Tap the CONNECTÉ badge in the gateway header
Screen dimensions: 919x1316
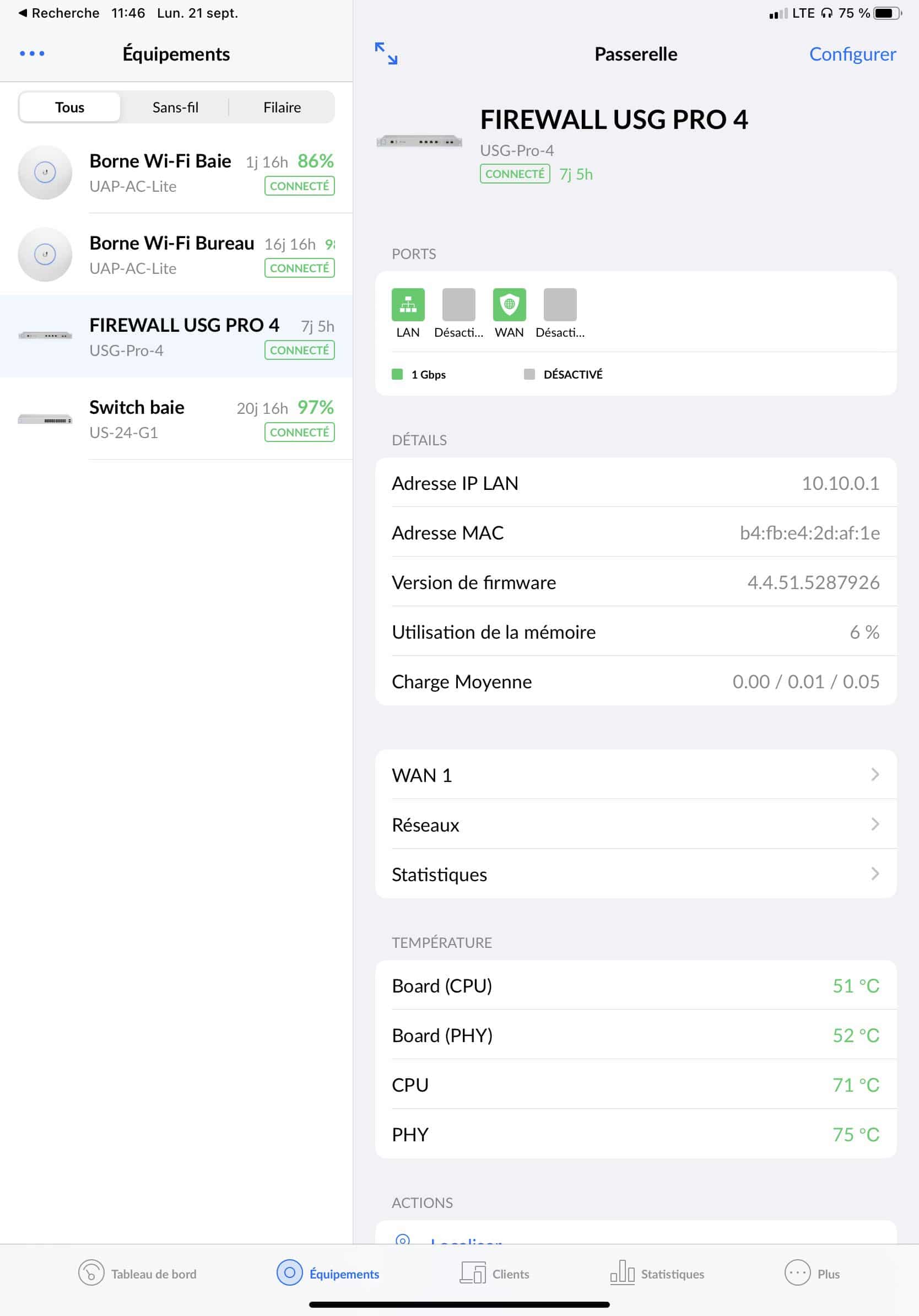pos(515,174)
